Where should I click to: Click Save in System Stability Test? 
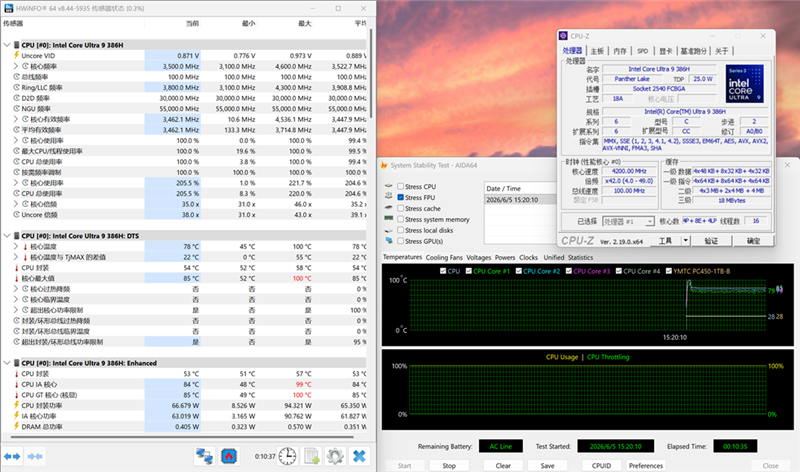(x=547, y=465)
